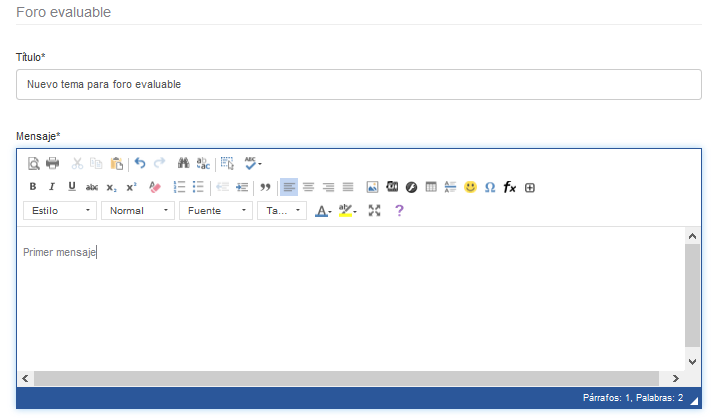Expand the Normal paragraph format dropdown
The height and width of the screenshot is (418, 718).
pos(137,211)
